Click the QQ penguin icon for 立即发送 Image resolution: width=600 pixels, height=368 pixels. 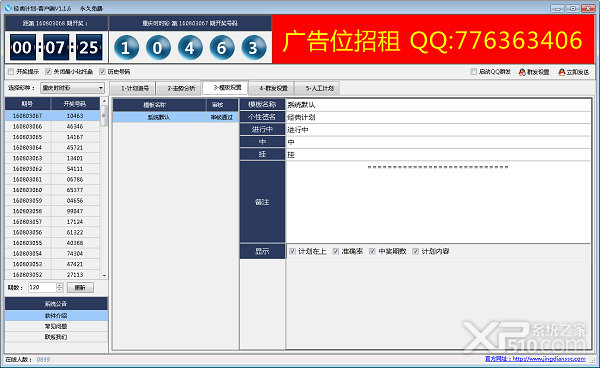click(x=562, y=72)
